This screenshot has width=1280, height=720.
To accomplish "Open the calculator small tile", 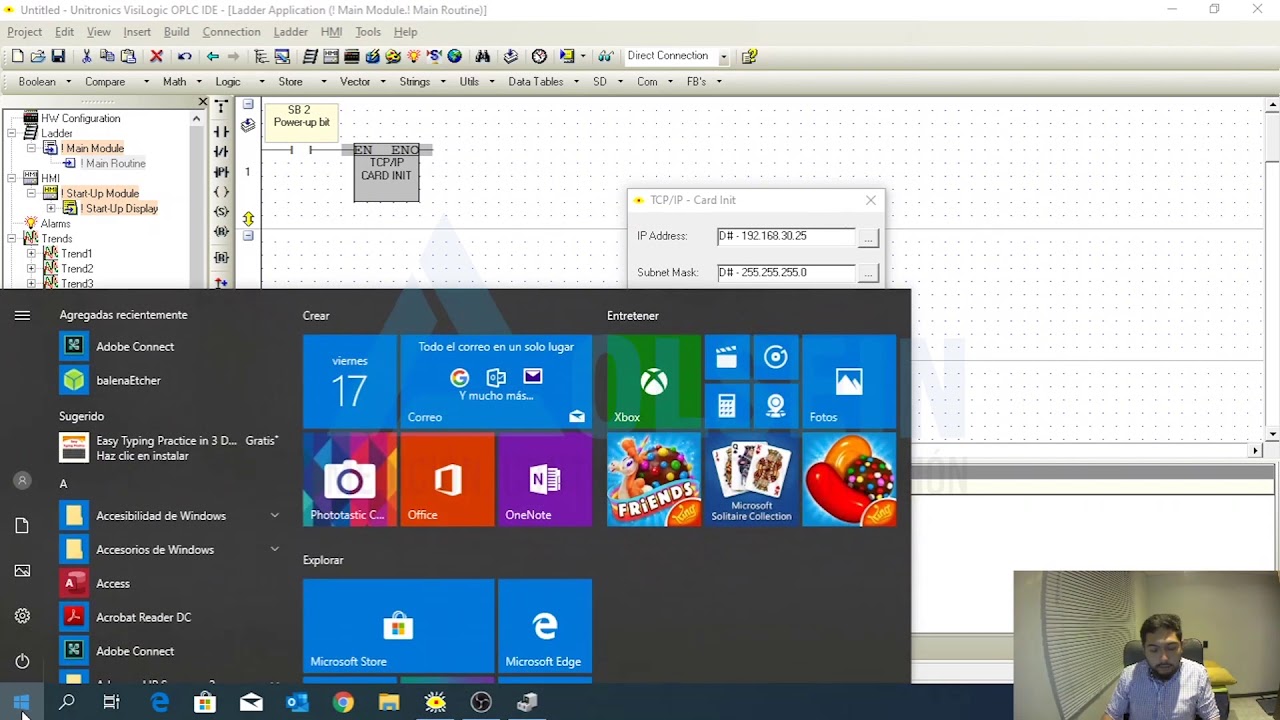I will coord(727,406).
